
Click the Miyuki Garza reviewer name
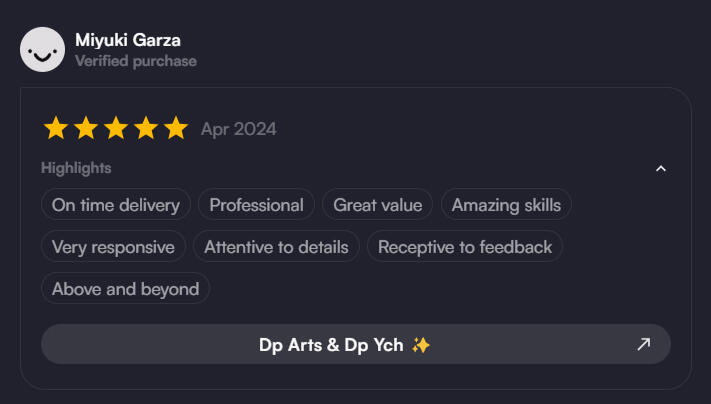pyautogui.click(x=128, y=40)
